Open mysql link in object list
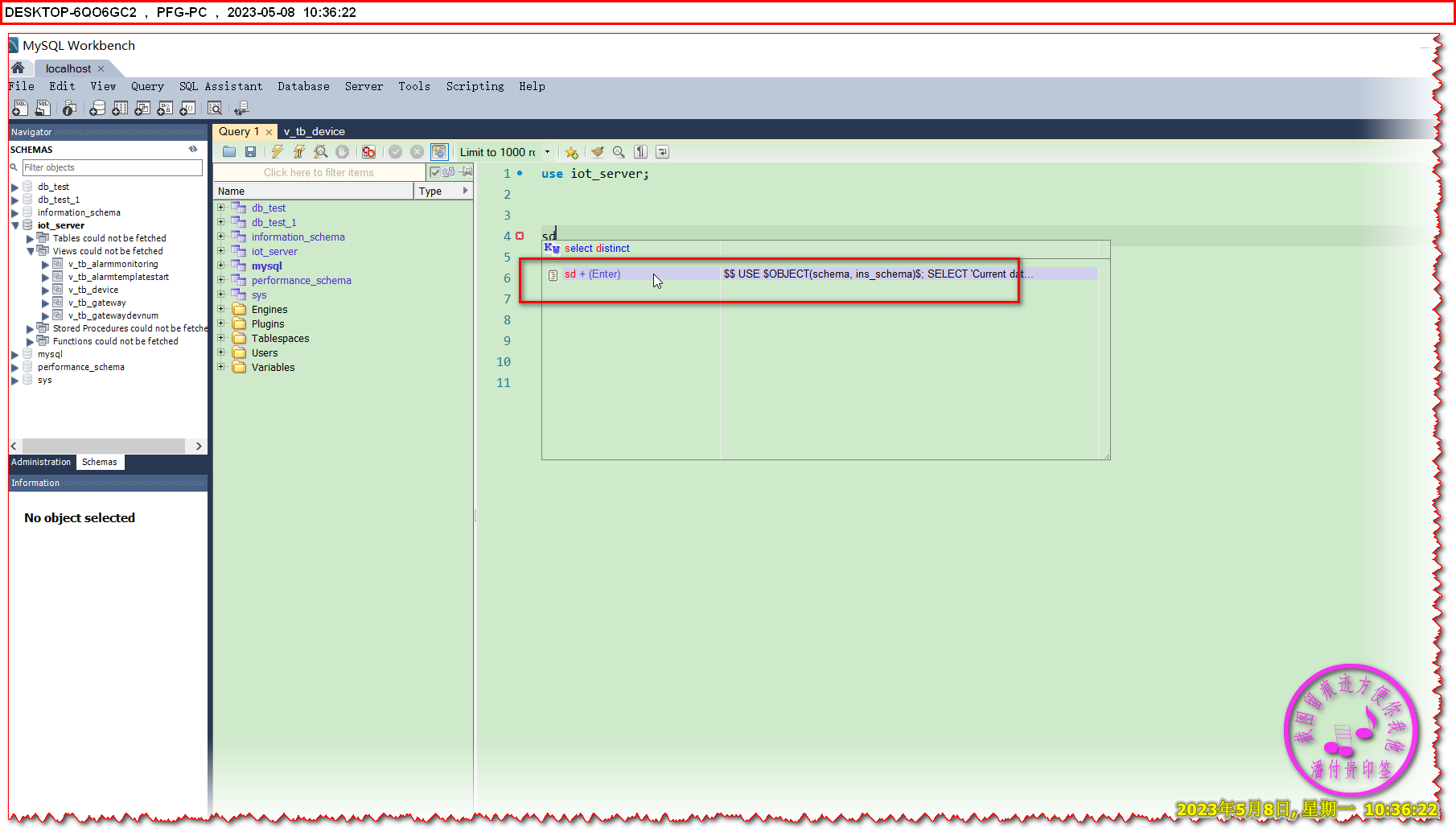 [266, 266]
